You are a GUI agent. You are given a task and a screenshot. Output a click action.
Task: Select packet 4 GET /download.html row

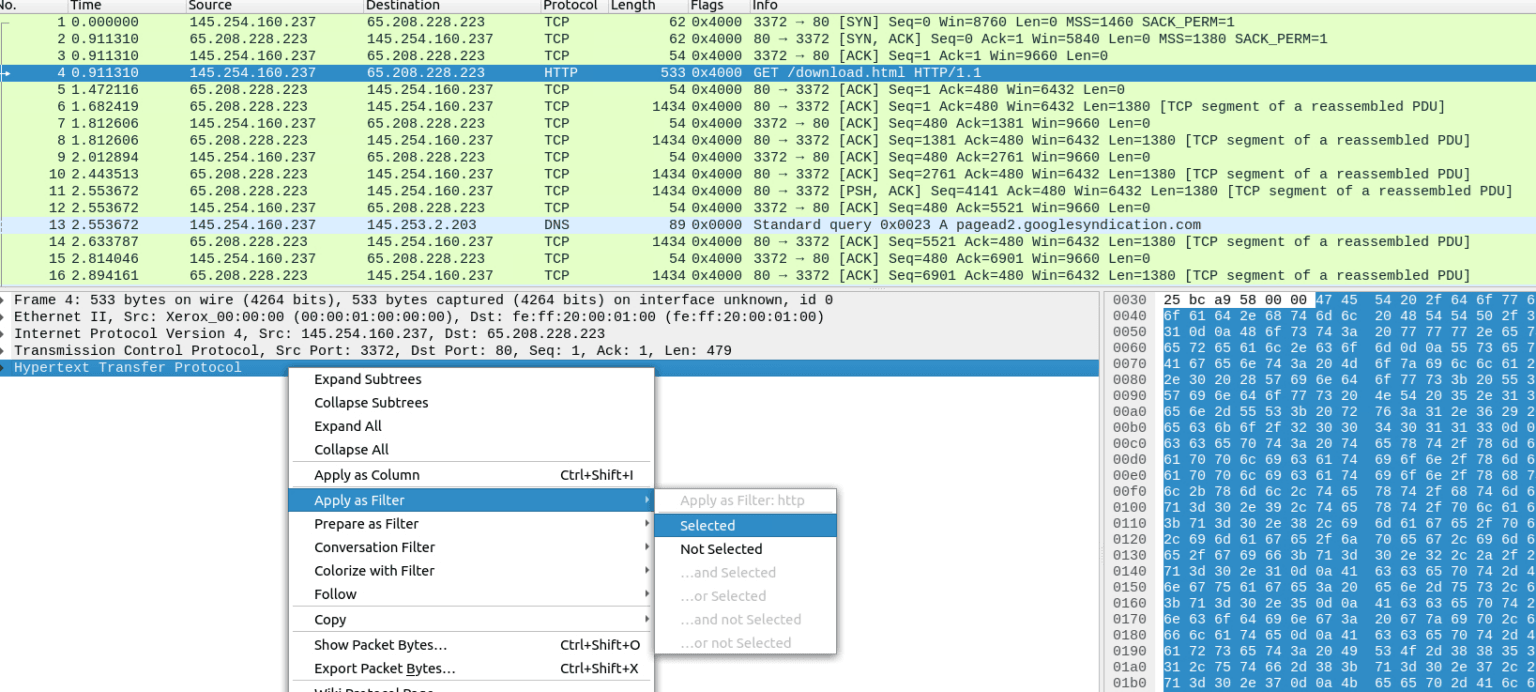[x=768, y=73]
